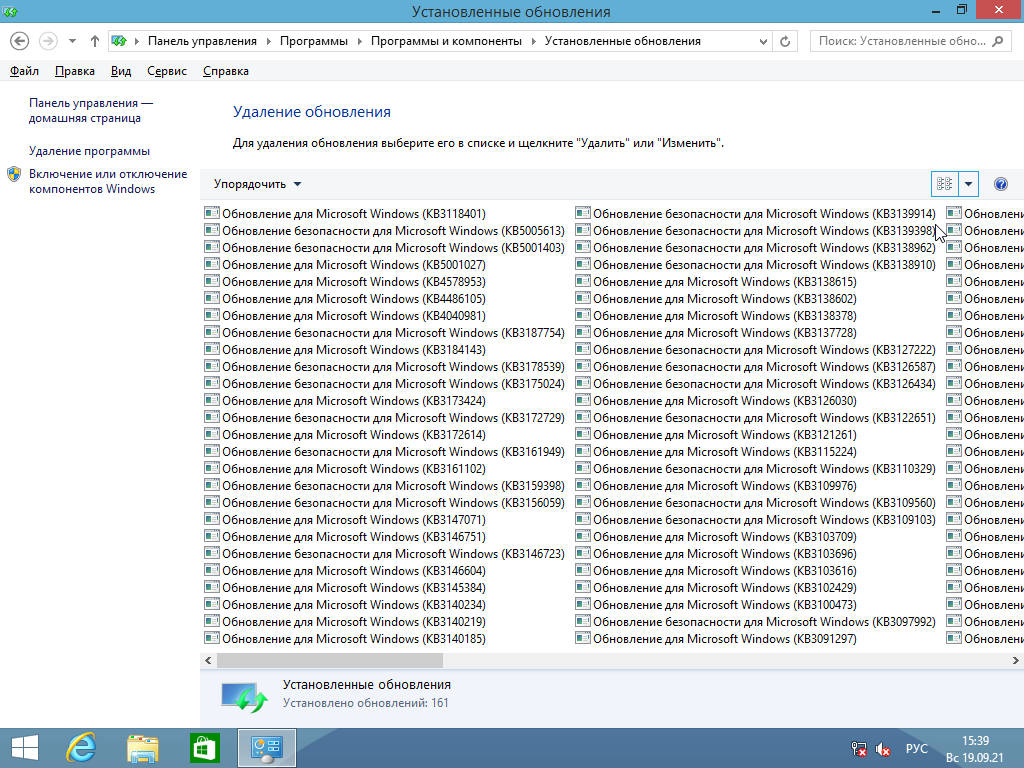Click the icon of update KB3173424
The width and height of the screenshot is (1024, 768).
[x=212, y=400]
